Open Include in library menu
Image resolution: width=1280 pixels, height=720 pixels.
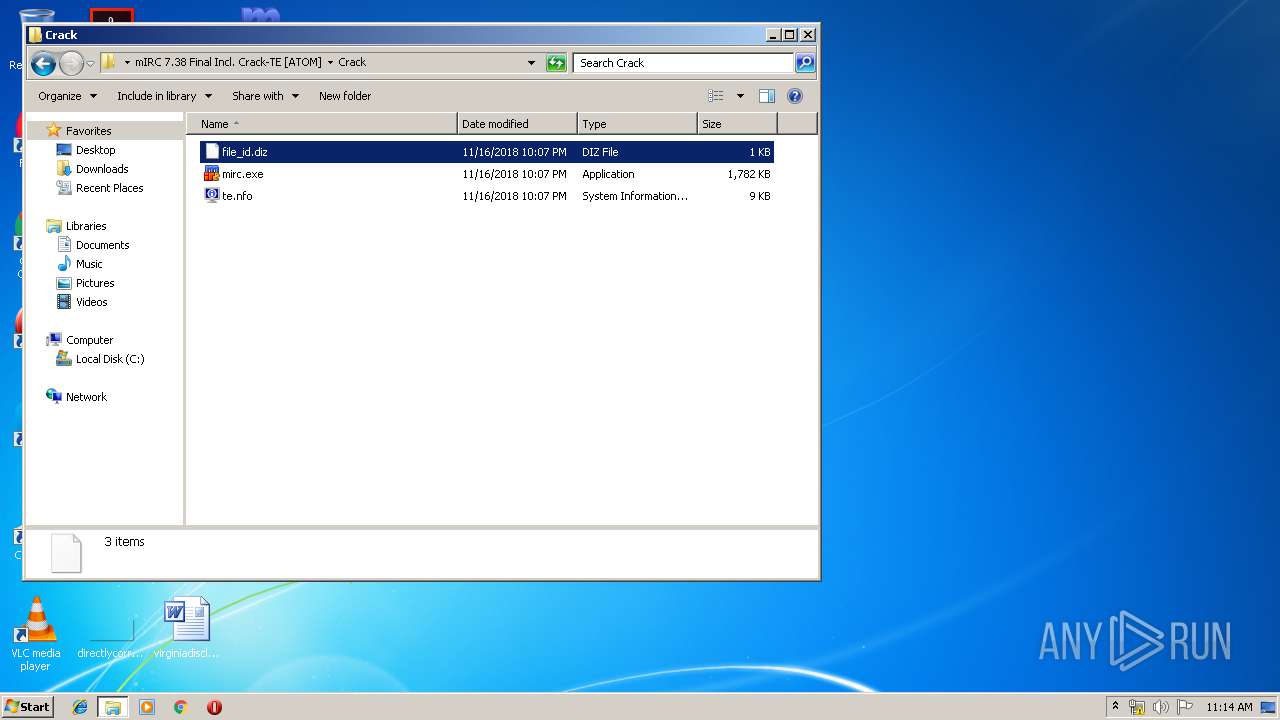point(164,96)
